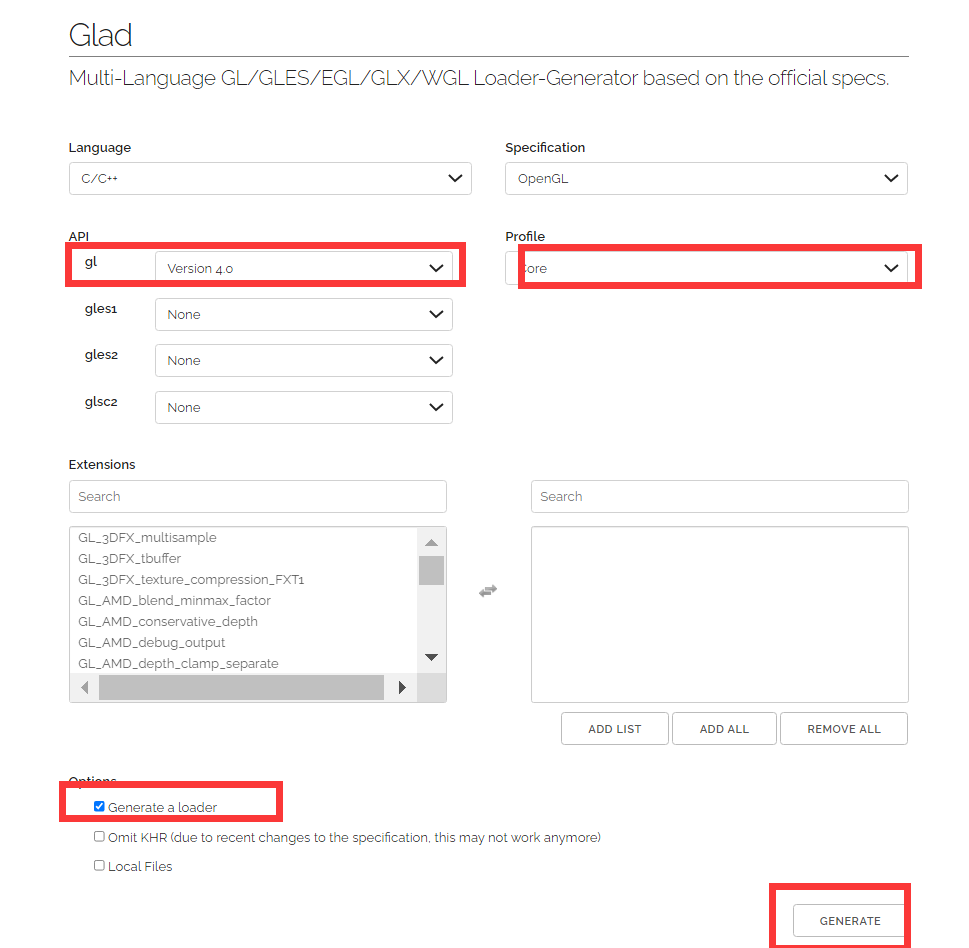969x948 pixels.
Task: Open the gl API version dropdown
Action: pyautogui.click(x=303, y=268)
